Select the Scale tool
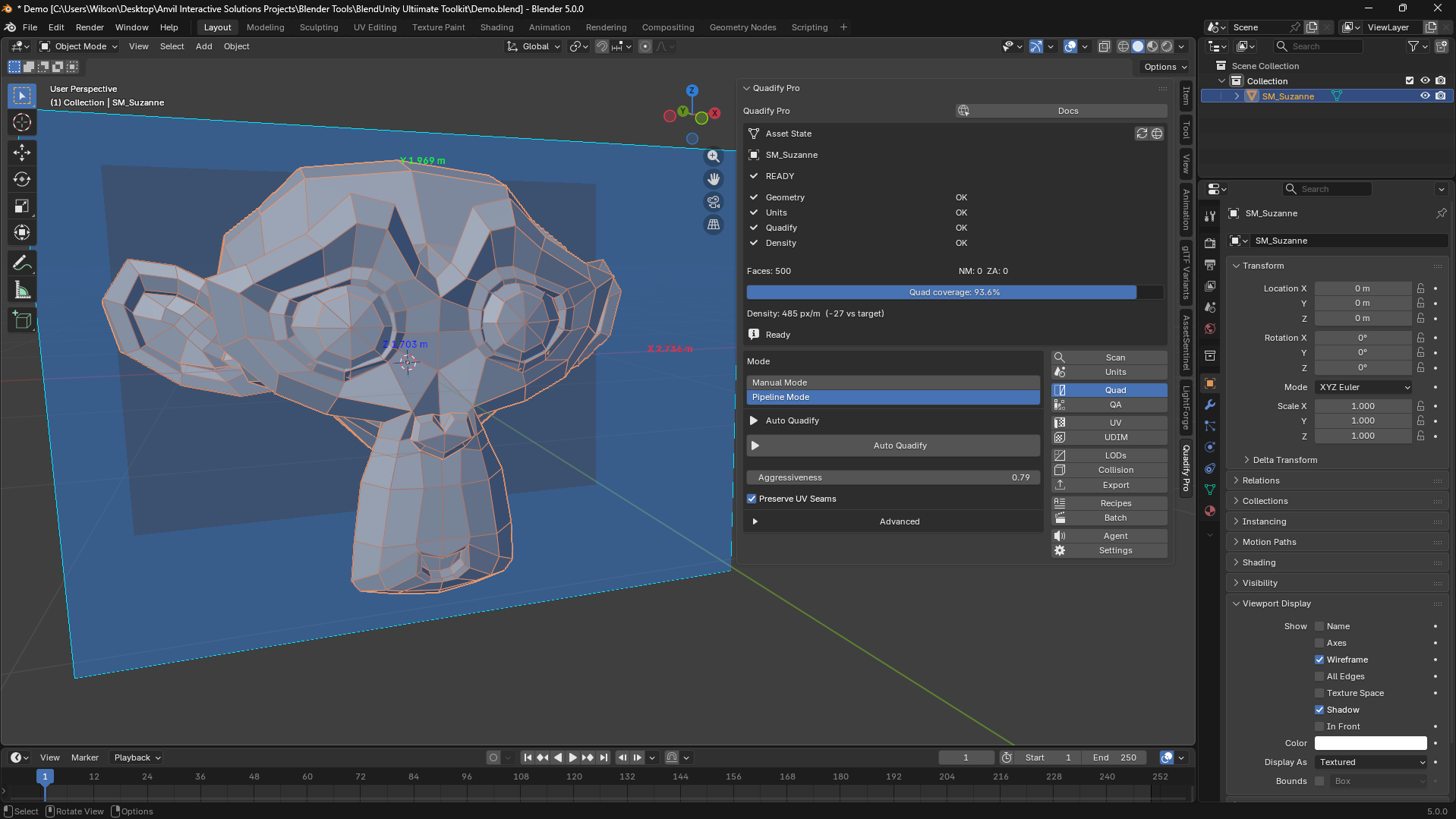The width and height of the screenshot is (1456, 819). pyautogui.click(x=22, y=206)
